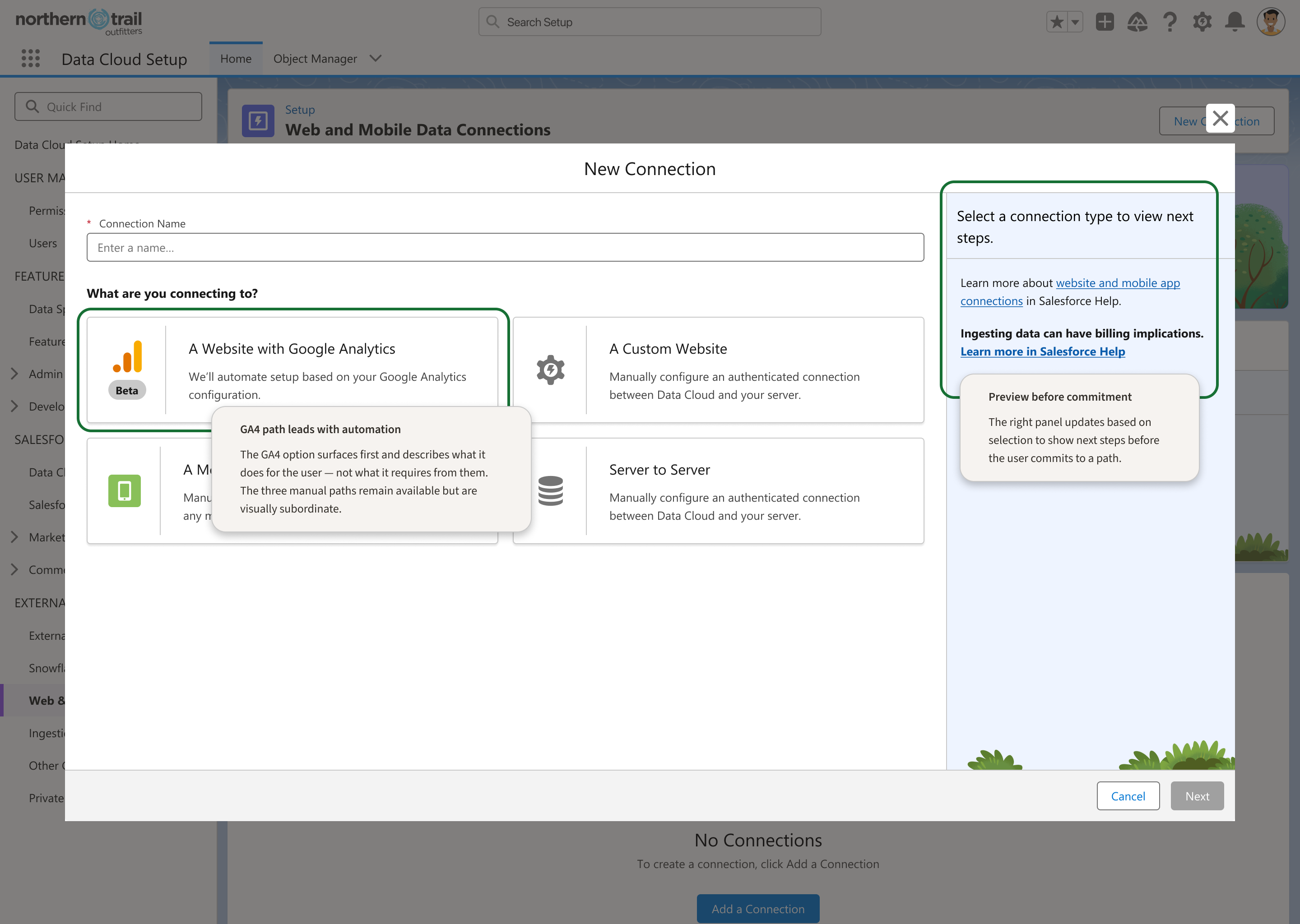Screen dimensions: 1300x924
Task: Open the Object Manager tab
Action: tap(315, 59)
